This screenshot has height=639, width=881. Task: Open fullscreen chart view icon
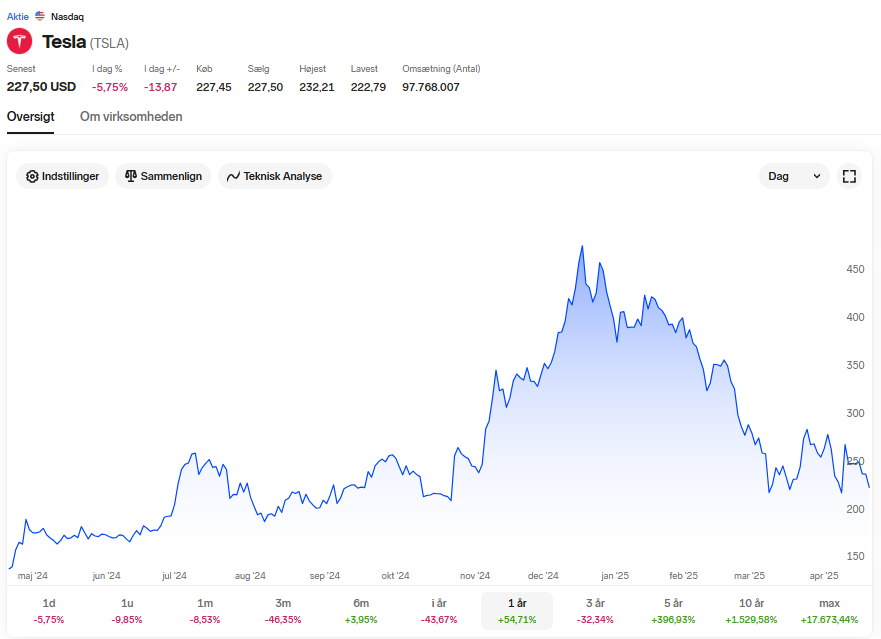[x=849, y=176]
